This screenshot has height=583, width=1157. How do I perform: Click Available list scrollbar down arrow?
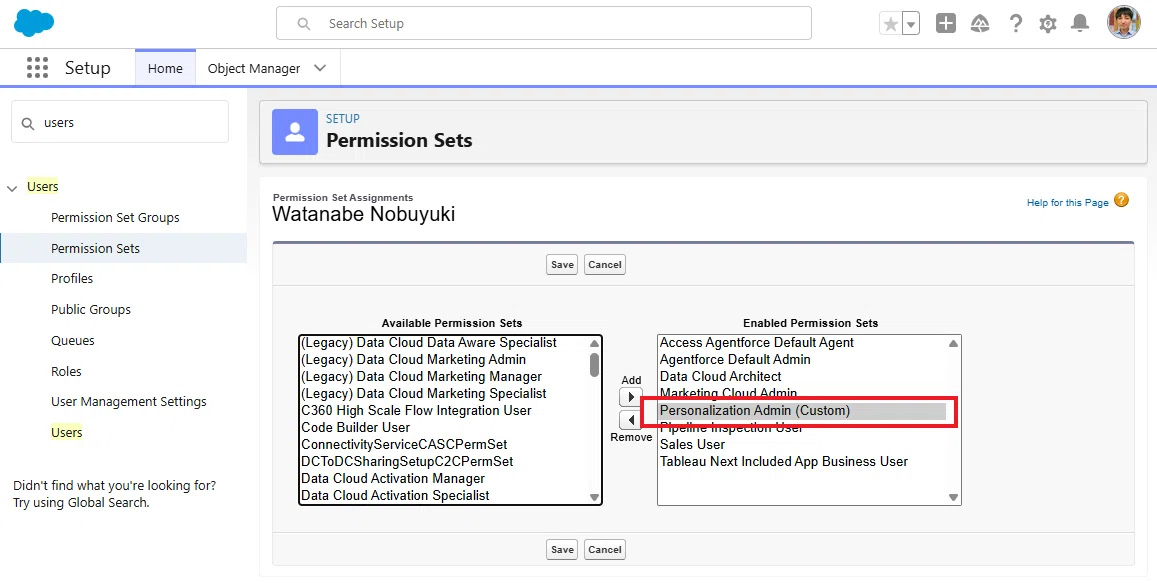pos(595,498)
